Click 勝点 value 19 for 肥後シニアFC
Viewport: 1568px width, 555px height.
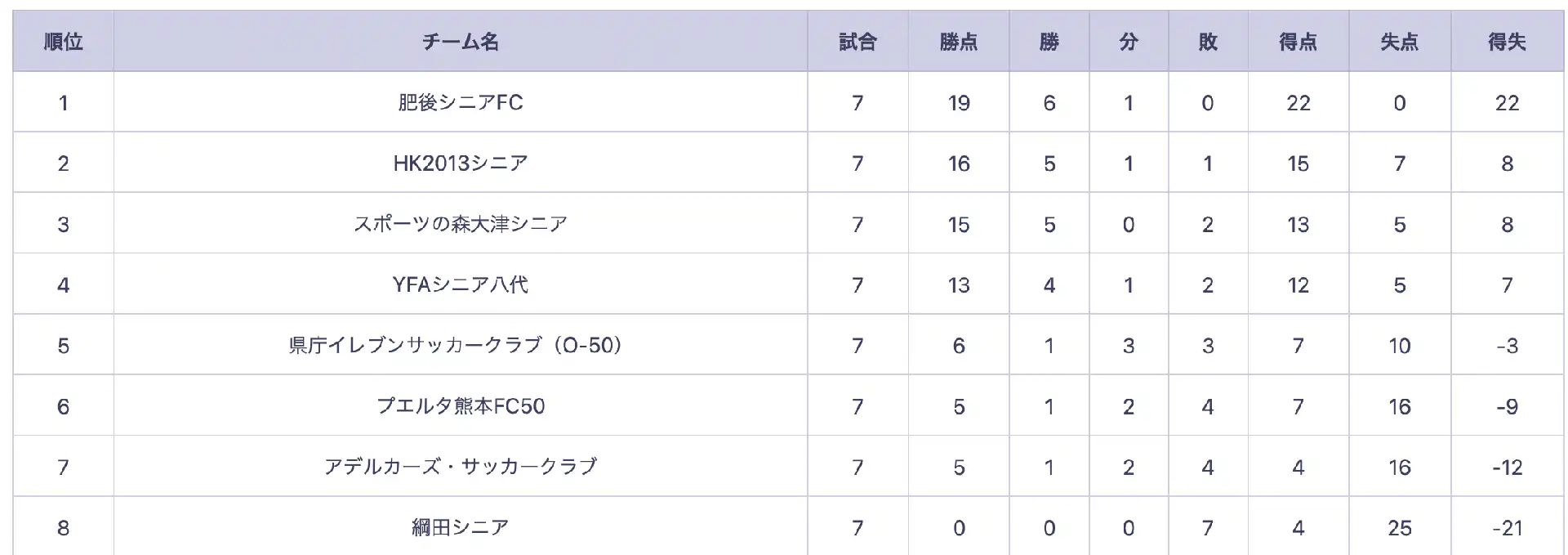959,103
